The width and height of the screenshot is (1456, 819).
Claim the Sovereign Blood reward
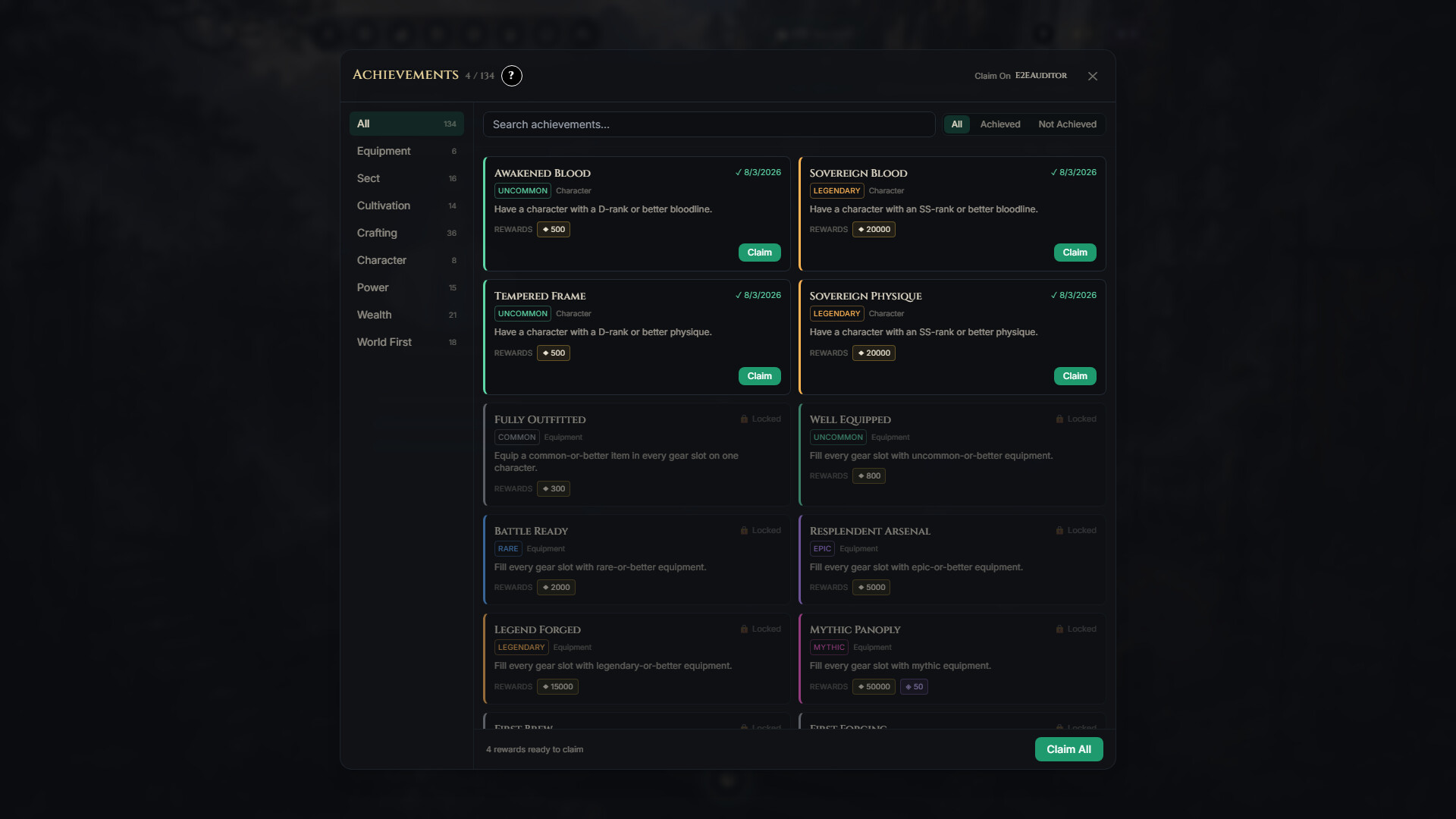(1075, 253)
